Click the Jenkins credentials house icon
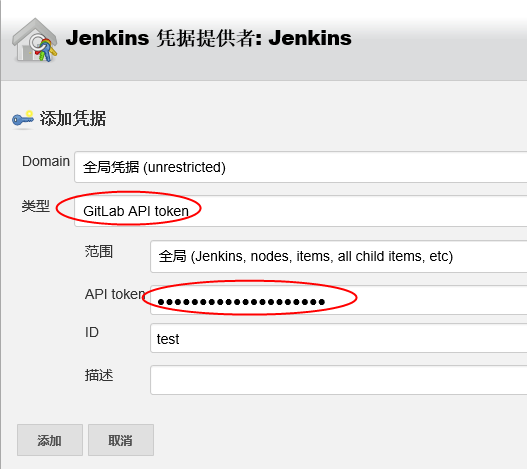Screen dimensions: 527x469 [35, 40]
